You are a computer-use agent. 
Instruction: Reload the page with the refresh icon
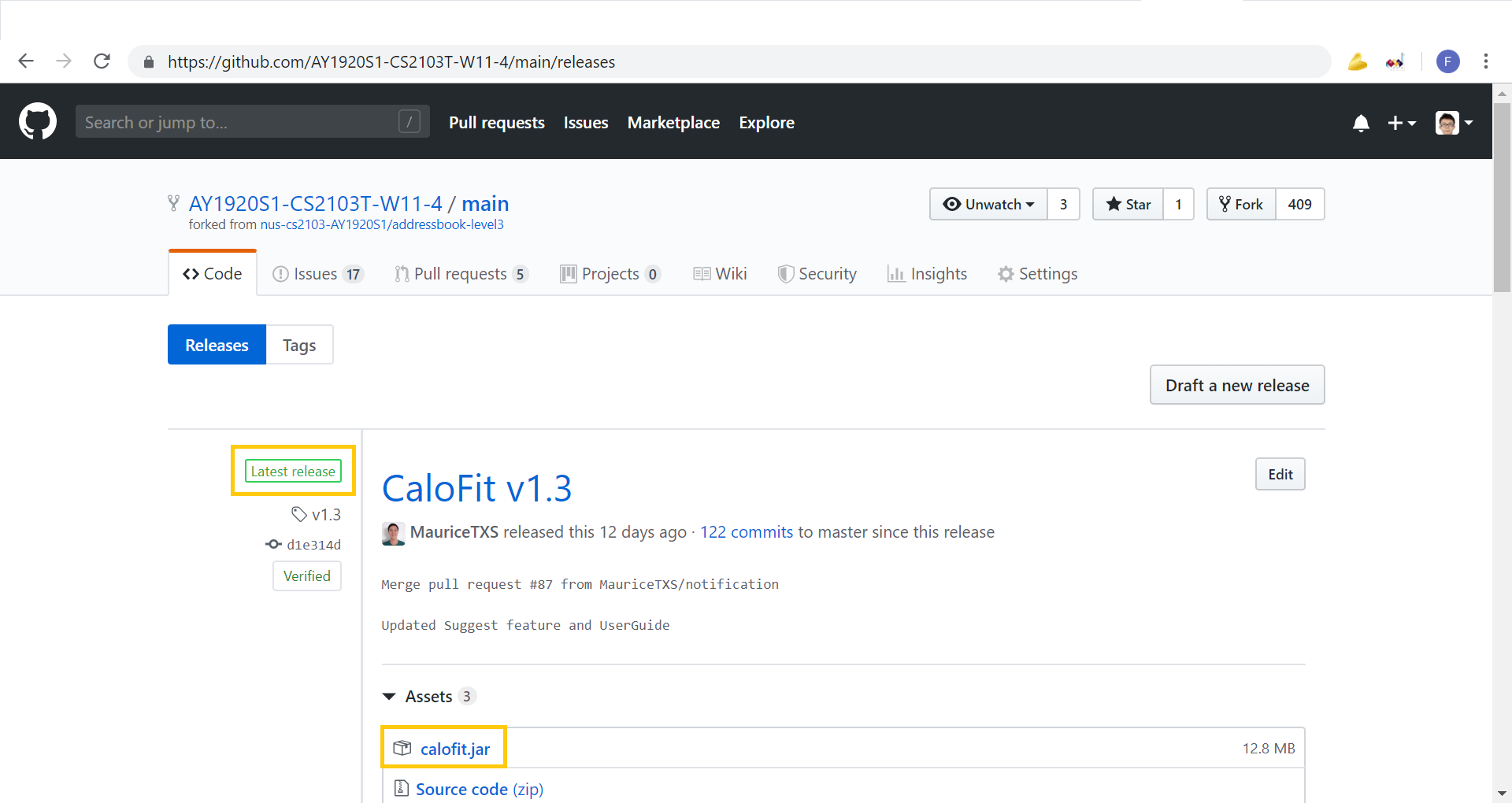pyautogui.click(x=102, y=61)
